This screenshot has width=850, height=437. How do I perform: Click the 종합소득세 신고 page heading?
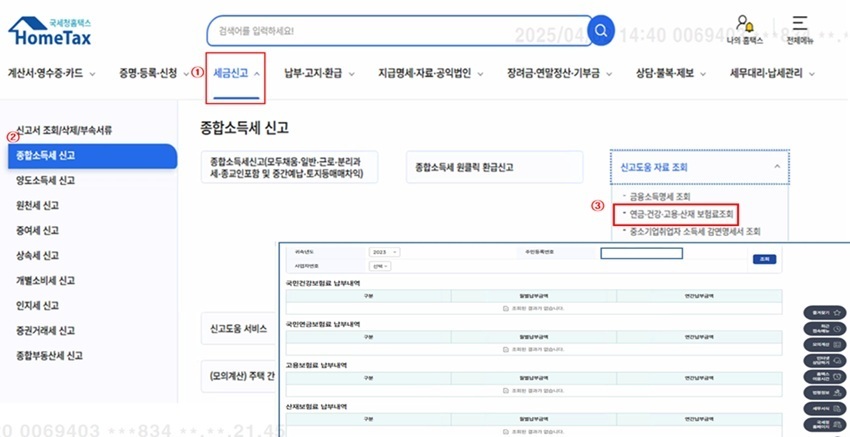point(244,127)
